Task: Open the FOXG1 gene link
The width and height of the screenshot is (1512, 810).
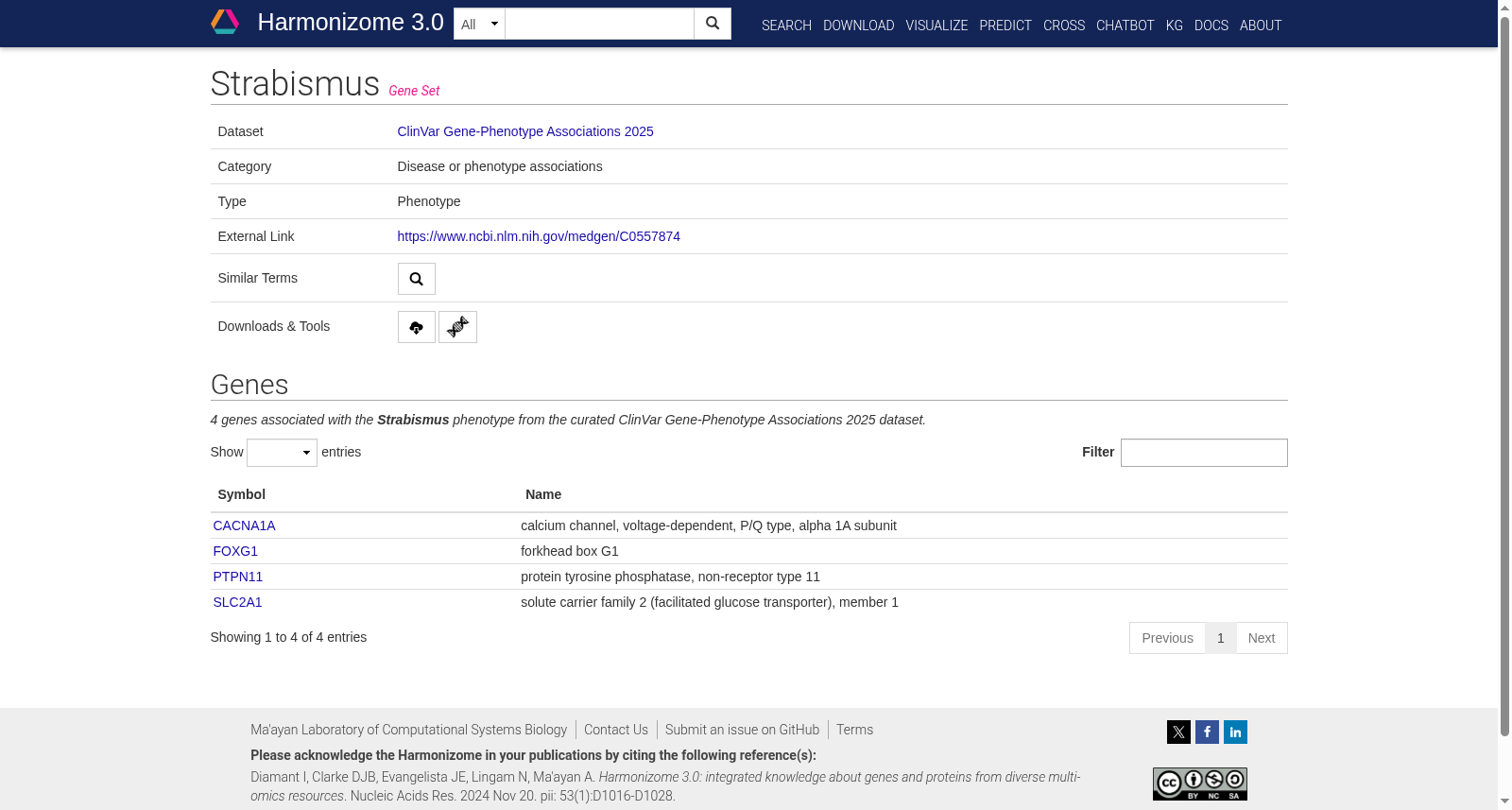Action: tap(235, 551)
